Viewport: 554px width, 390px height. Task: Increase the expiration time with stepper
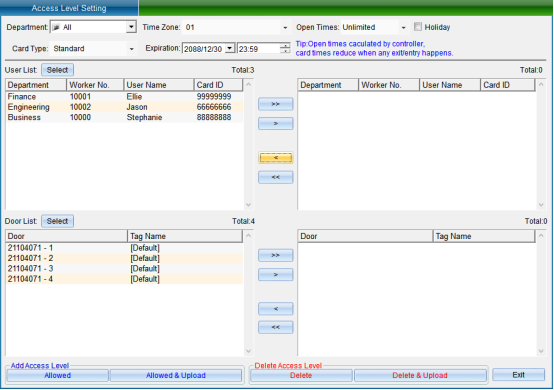pos(285,46)
